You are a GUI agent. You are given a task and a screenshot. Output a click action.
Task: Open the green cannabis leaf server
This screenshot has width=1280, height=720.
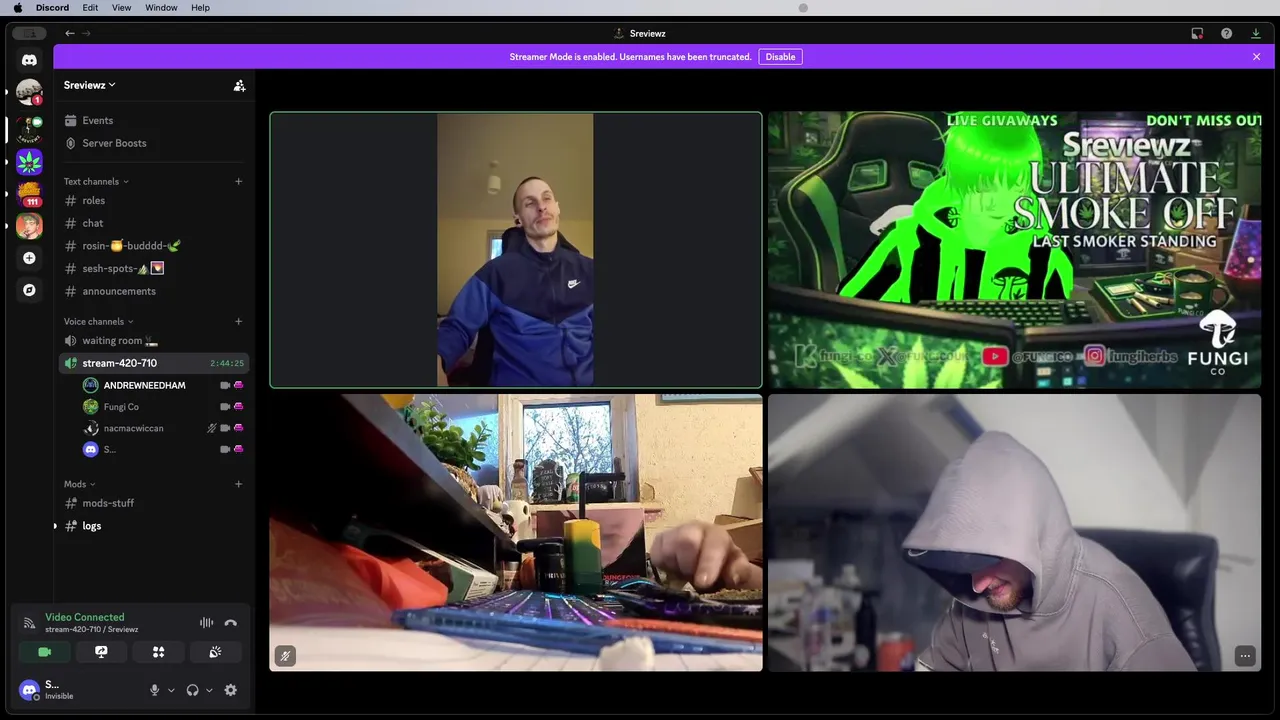(29, 161)
